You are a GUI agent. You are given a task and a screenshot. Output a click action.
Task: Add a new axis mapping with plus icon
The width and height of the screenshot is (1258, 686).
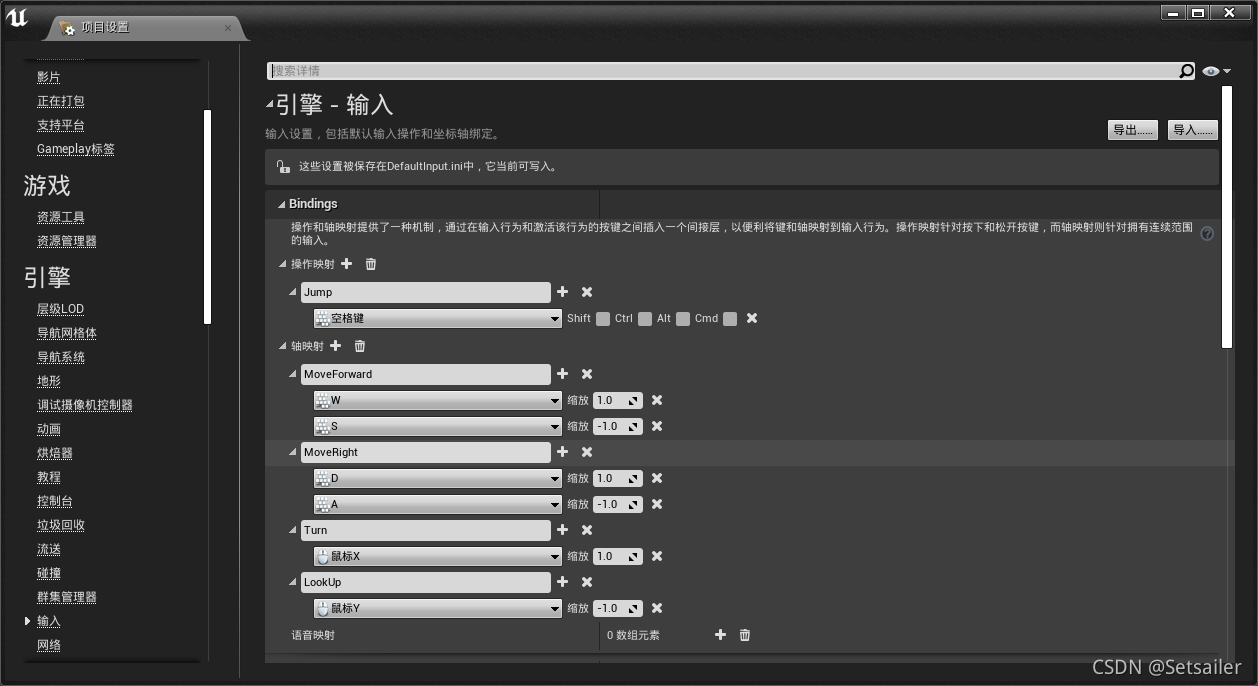336,346
